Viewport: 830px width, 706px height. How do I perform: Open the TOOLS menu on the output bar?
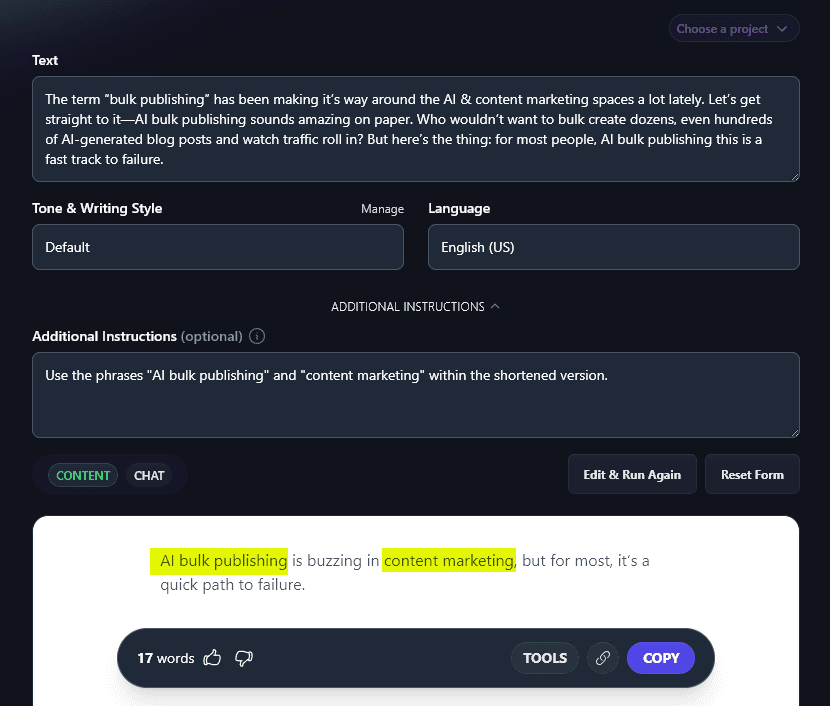tap(544, 658)
